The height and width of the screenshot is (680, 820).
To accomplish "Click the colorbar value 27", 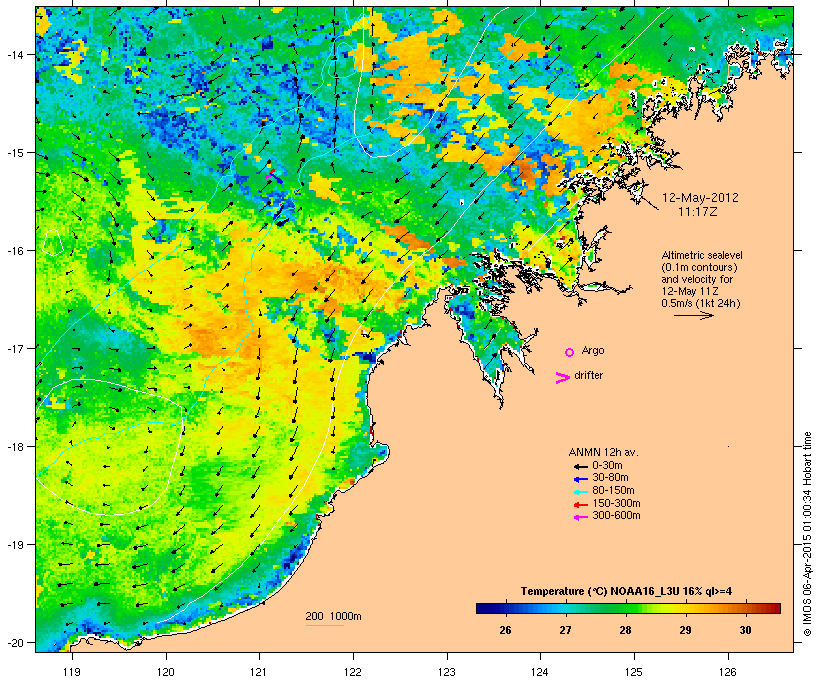I will (565, 630).
